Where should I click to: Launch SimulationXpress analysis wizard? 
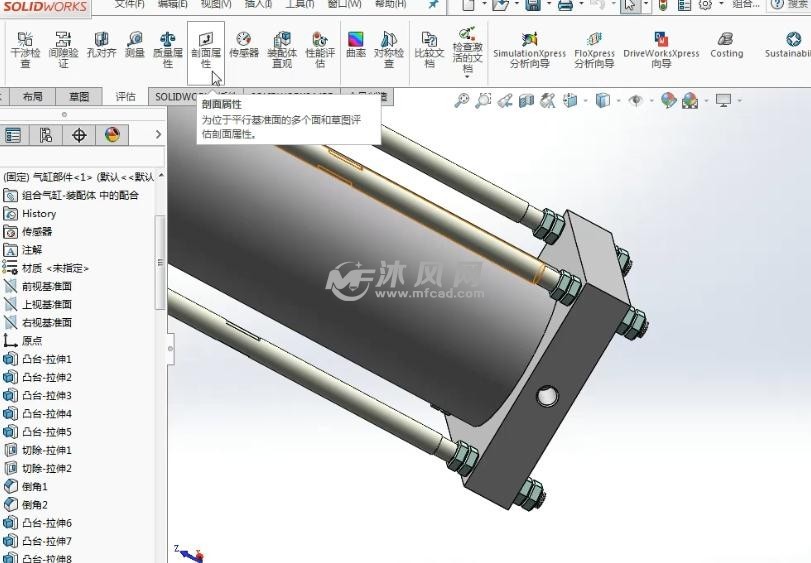529,50
